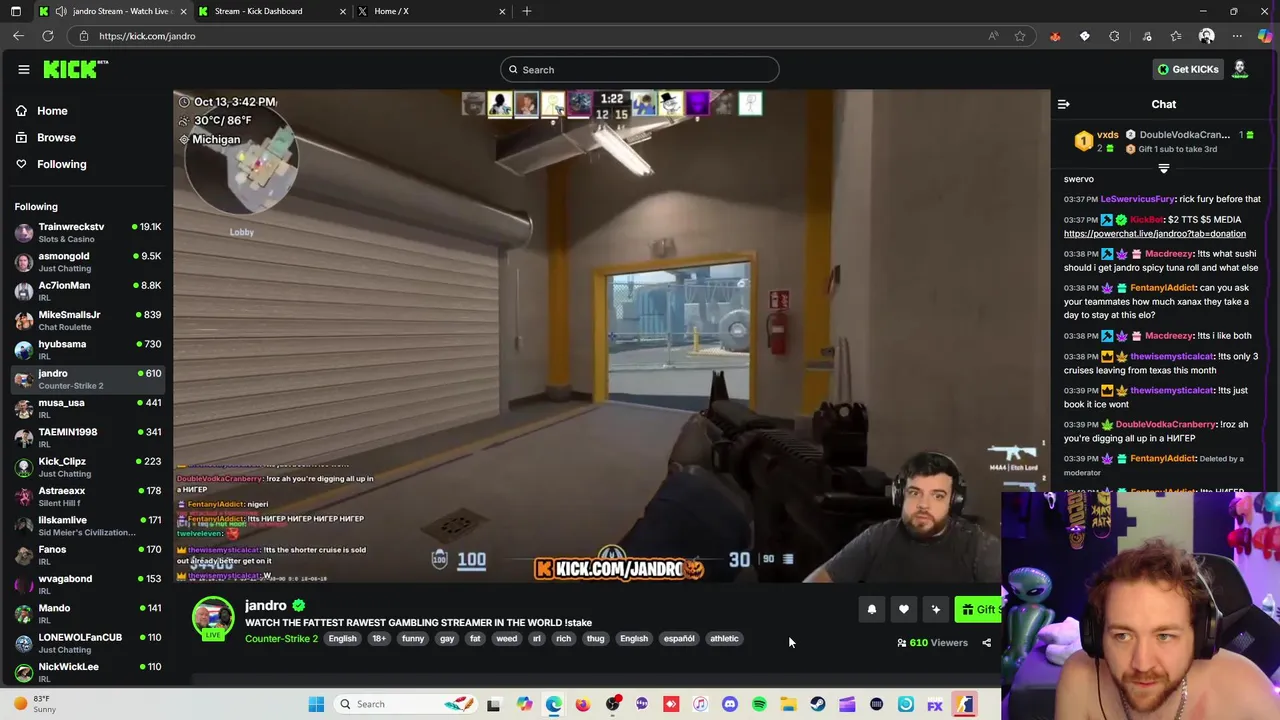Open the Copilot sidebar icon
1280x720 pixels.
point(1265,36)
